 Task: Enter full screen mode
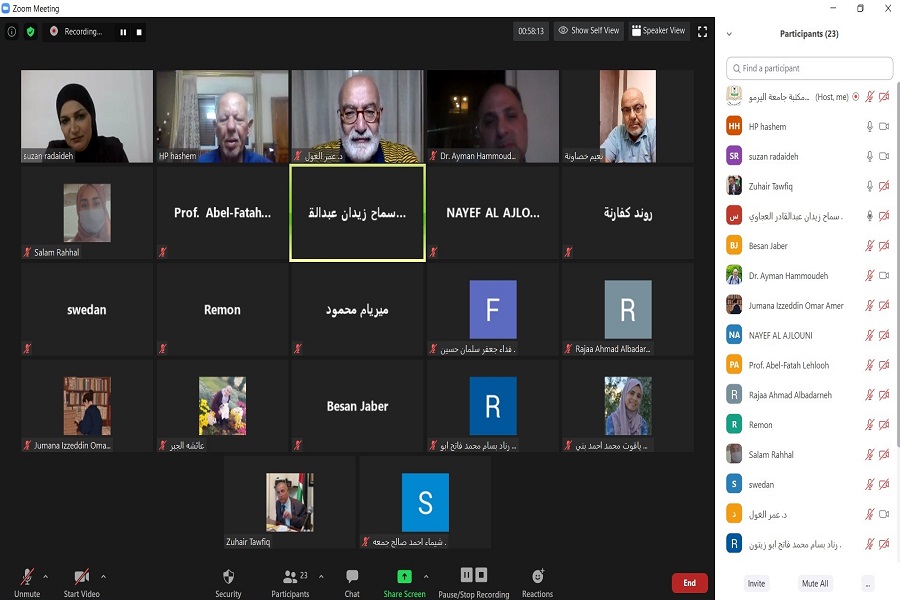(703, 32)
